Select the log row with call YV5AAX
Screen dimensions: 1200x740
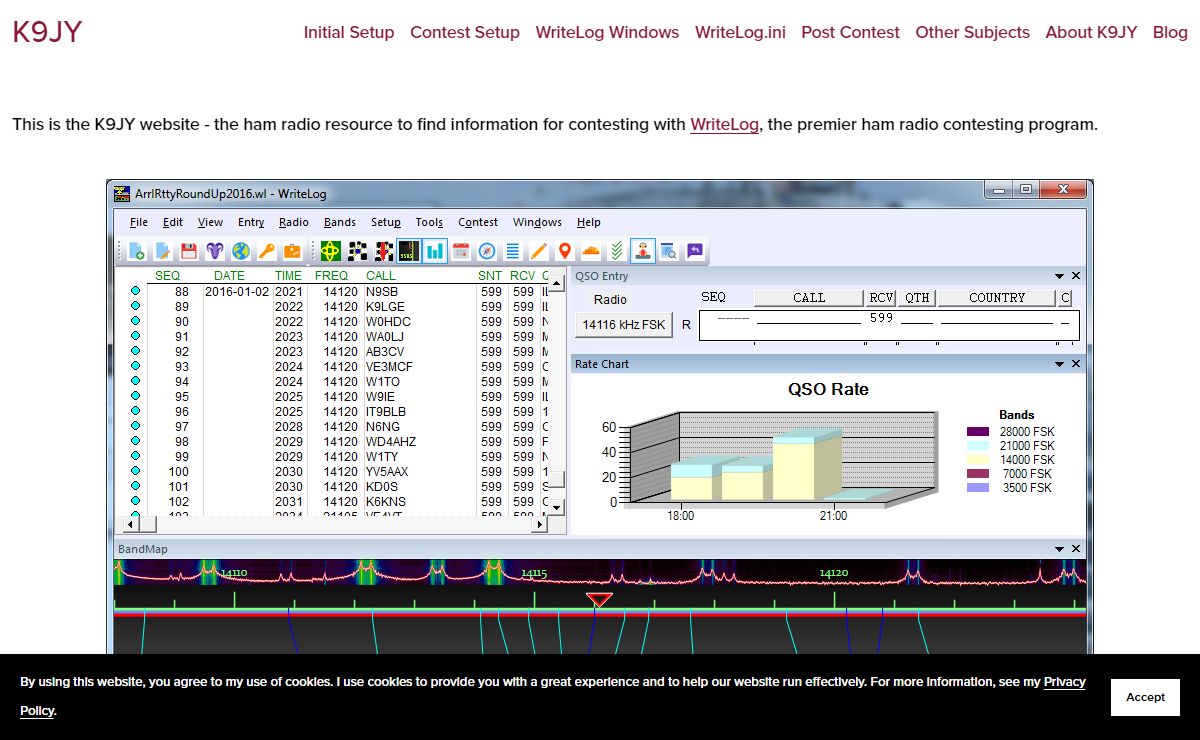[x=335, y=472]
